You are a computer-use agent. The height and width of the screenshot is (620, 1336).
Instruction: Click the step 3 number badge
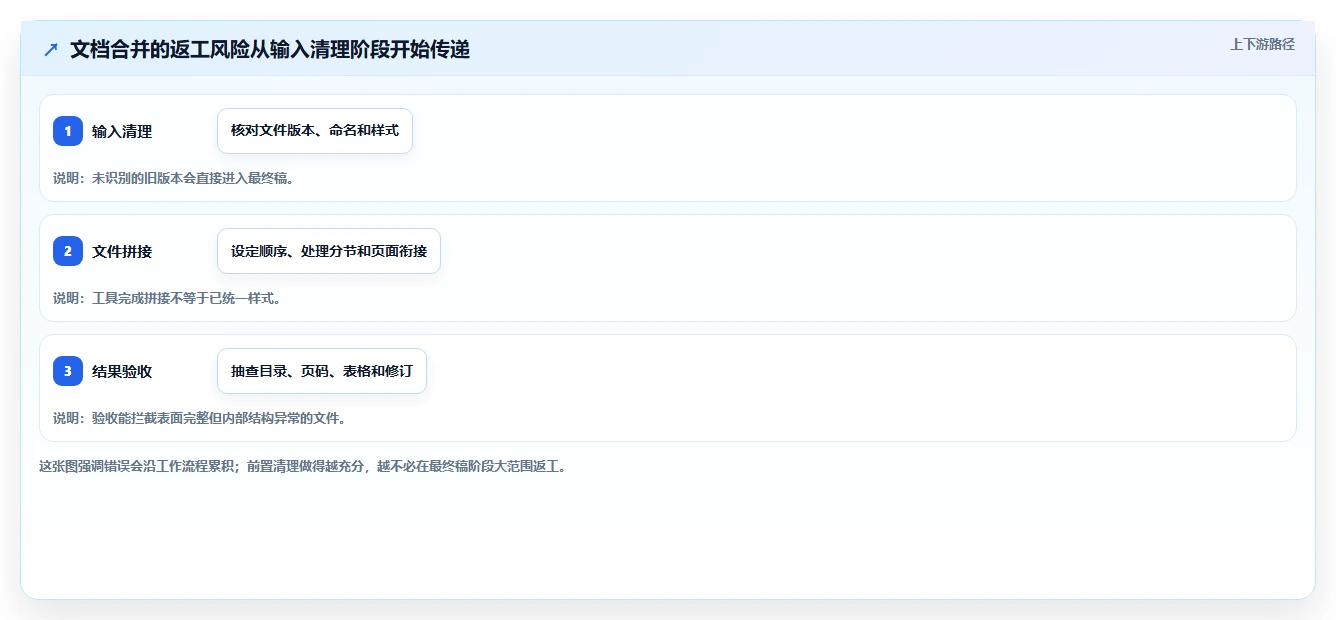click(68, 371)
